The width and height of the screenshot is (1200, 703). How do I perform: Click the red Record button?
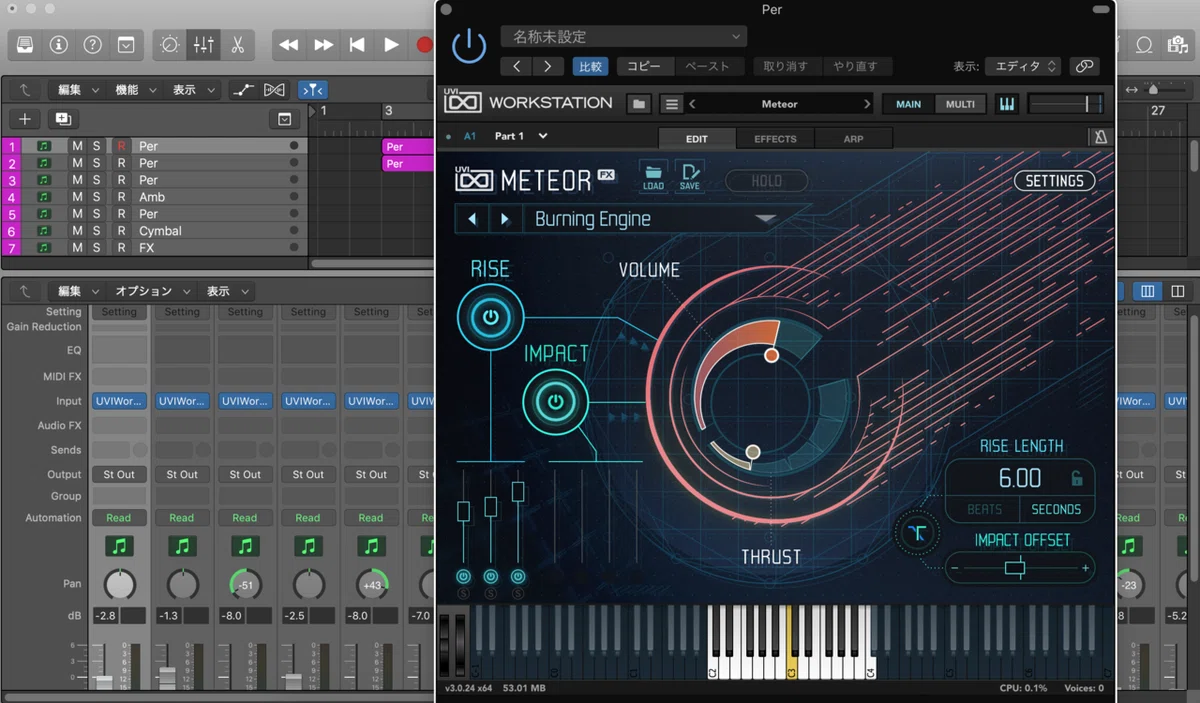point(424,45)
